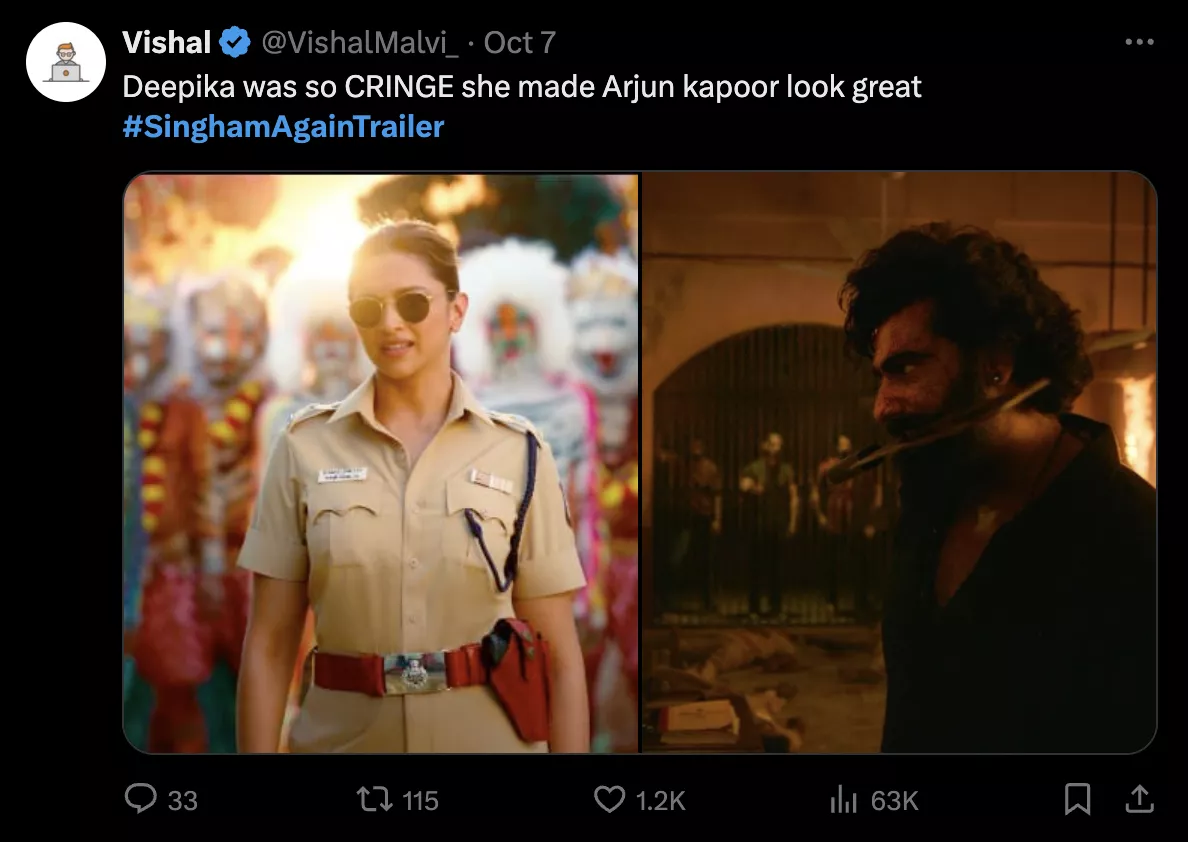The image size is (1188, 842).
Task: Click the 1.2K likes count
Action: pyautogui.click(x=660, y=800)
